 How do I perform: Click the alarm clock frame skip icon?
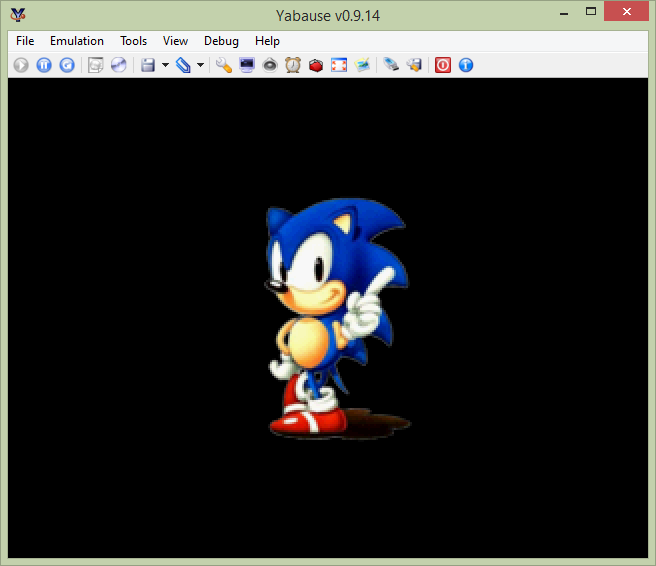(x=293, y=65)
